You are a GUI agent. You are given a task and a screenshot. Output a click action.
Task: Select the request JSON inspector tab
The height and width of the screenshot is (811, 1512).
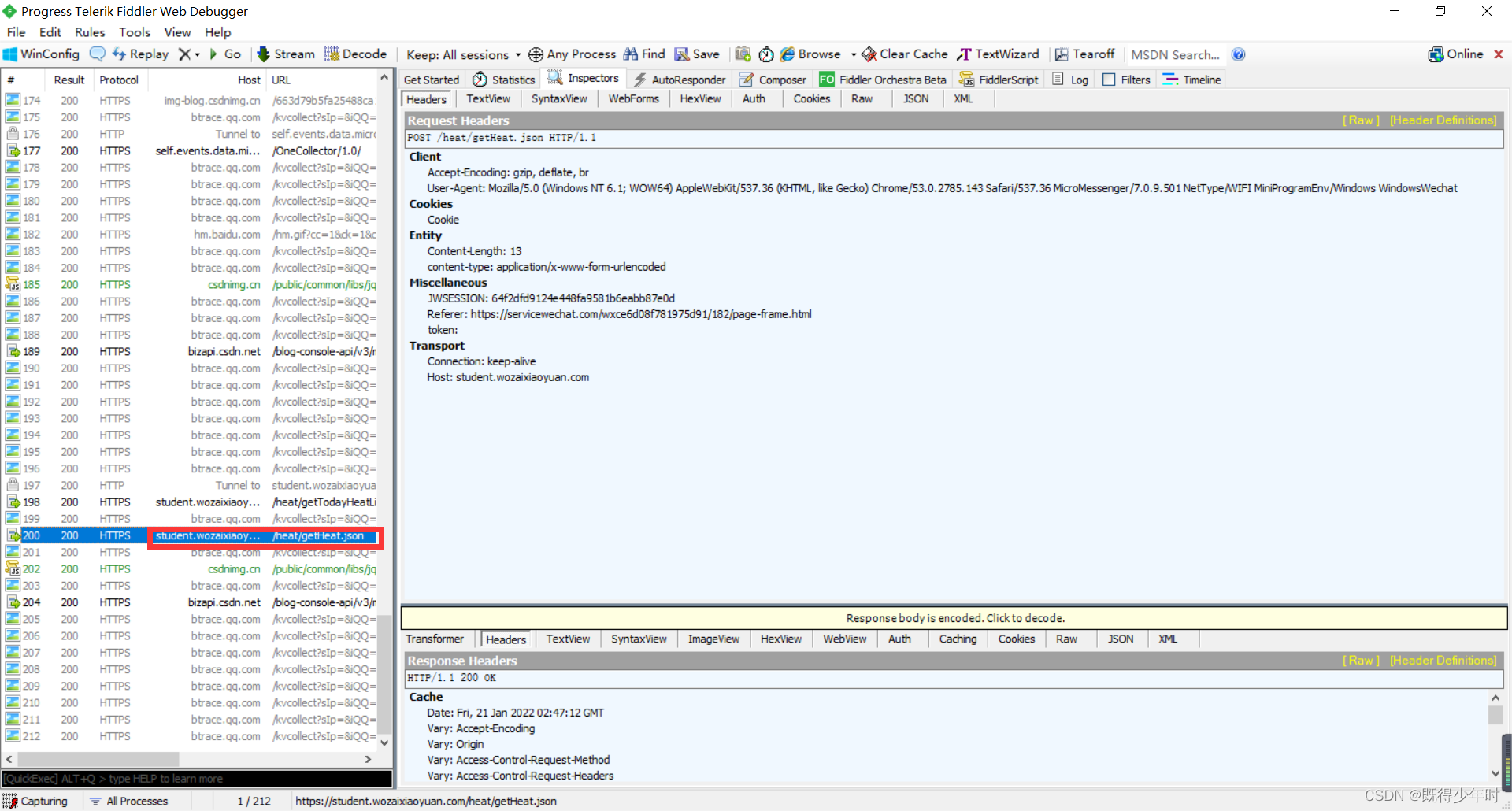pyautogui.click(x=916, y=99)
